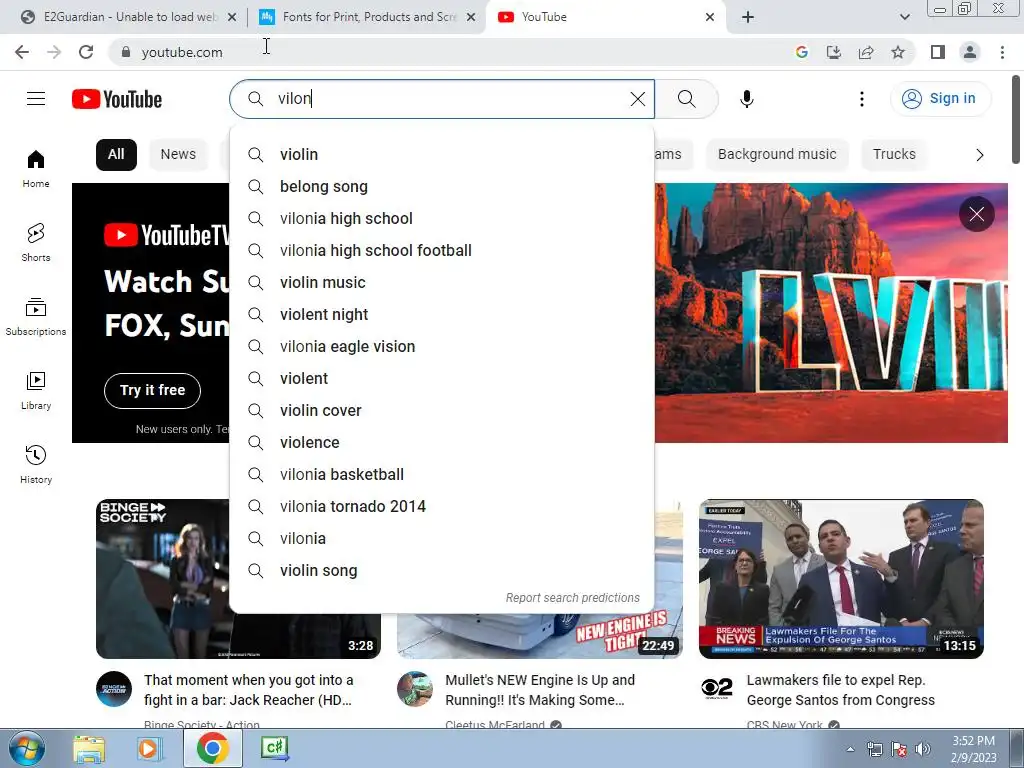The image size is (1024, 768).
Task: Choose the "belong song" suggestion
Action: click(x=442, y=187)
